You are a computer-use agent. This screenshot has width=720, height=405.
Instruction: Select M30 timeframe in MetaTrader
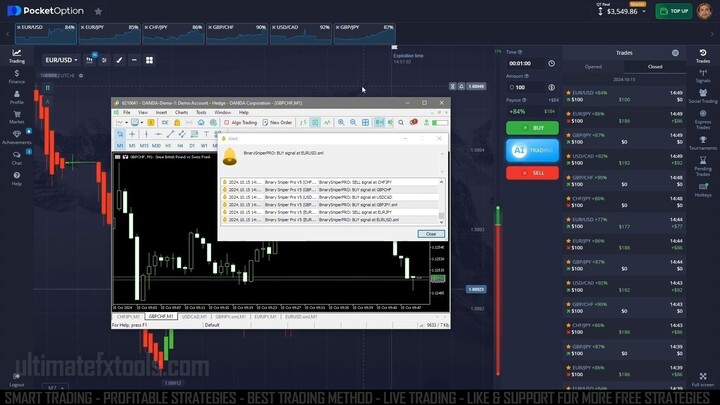pyautogui.click(x=156, y=146)
